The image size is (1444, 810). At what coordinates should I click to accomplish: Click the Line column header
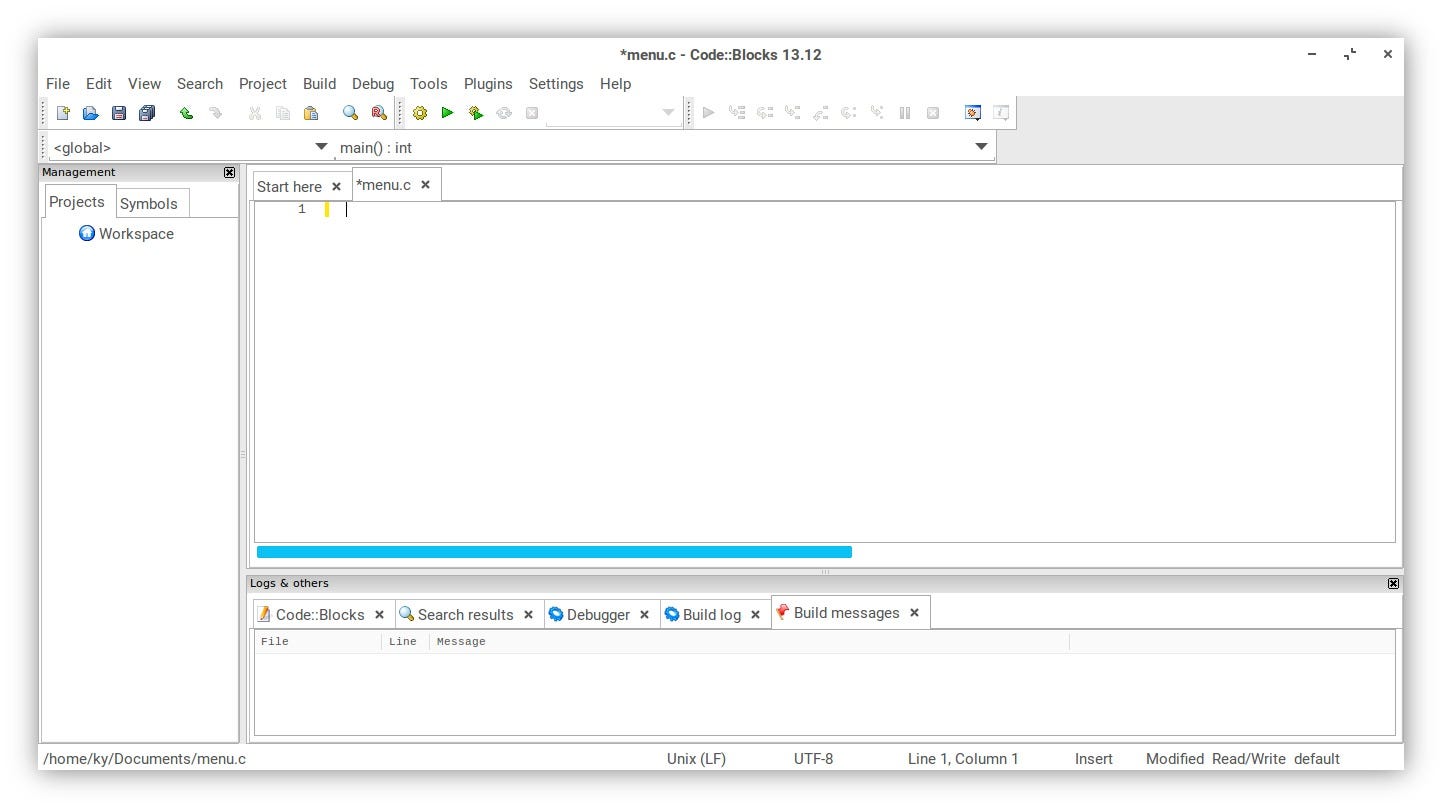405,641
